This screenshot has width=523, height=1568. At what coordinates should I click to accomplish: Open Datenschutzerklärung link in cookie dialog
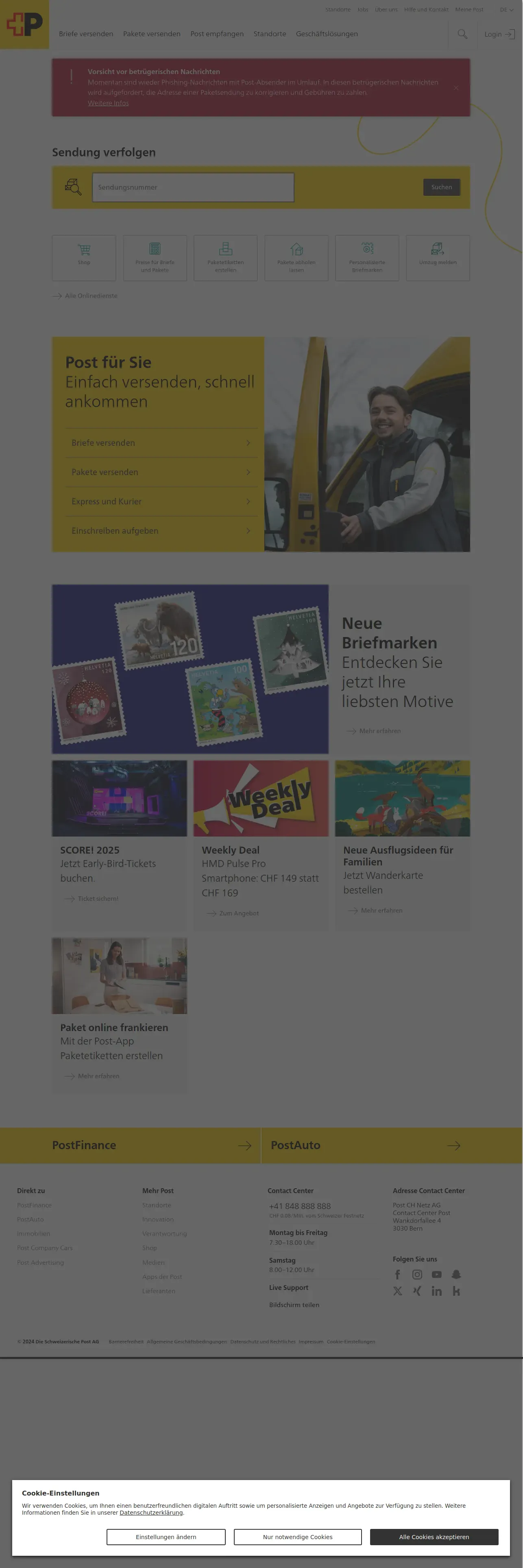[151, 1513]
